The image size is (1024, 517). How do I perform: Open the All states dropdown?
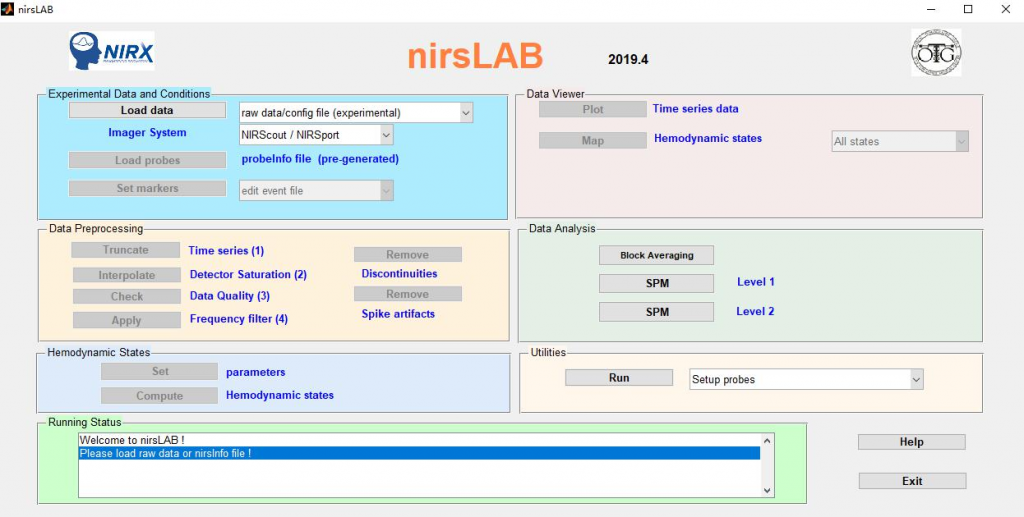900,142
